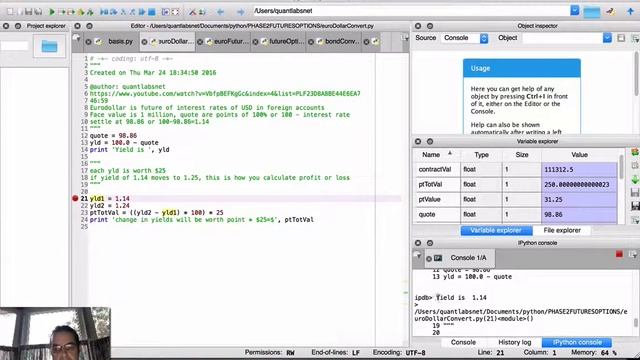640x360 pixels.
Task: Open the Source Console dropdown
Action: click(465, 38)
